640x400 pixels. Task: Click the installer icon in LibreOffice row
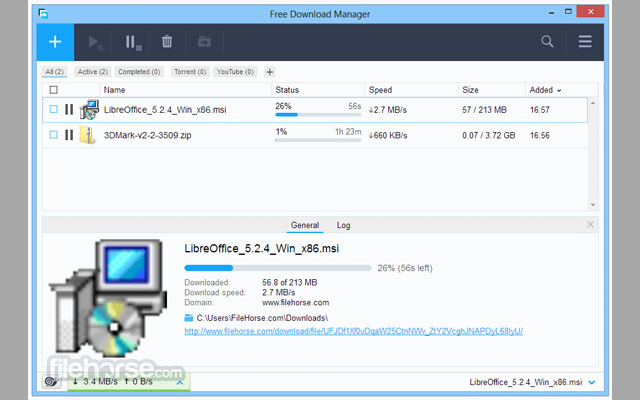[89, 109]
